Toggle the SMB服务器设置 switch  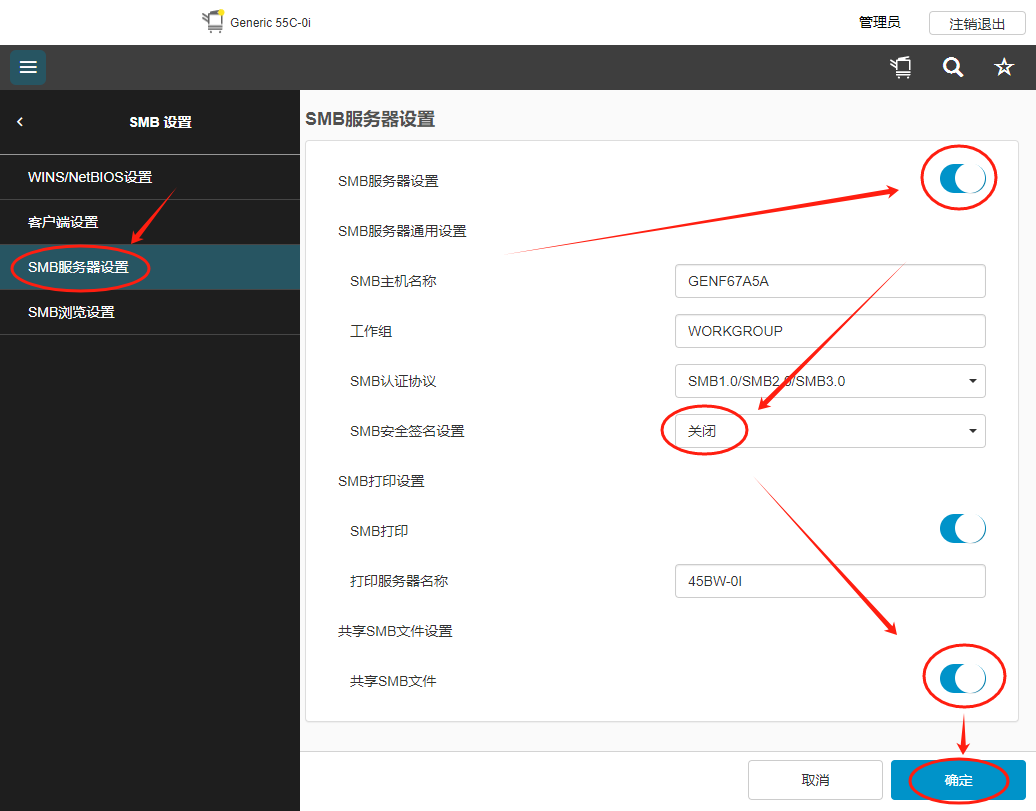click(x=962, y=179)
